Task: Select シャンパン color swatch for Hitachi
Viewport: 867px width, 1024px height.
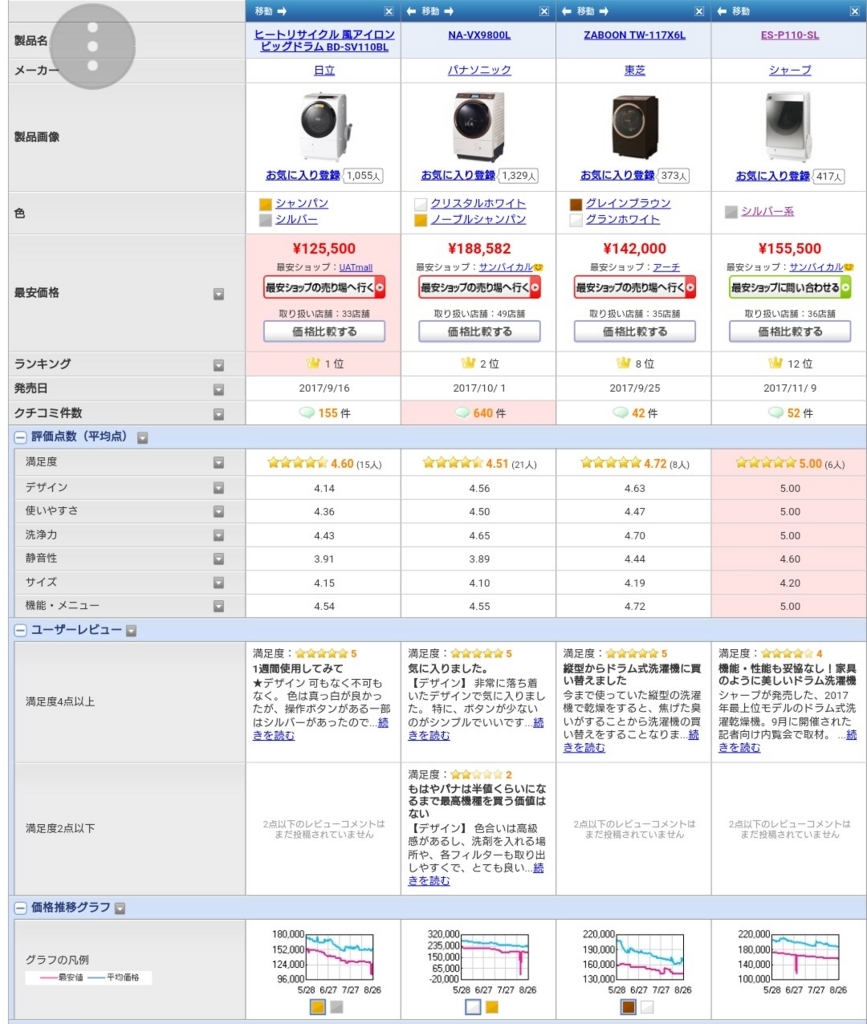Action: [x=265, y=204]
